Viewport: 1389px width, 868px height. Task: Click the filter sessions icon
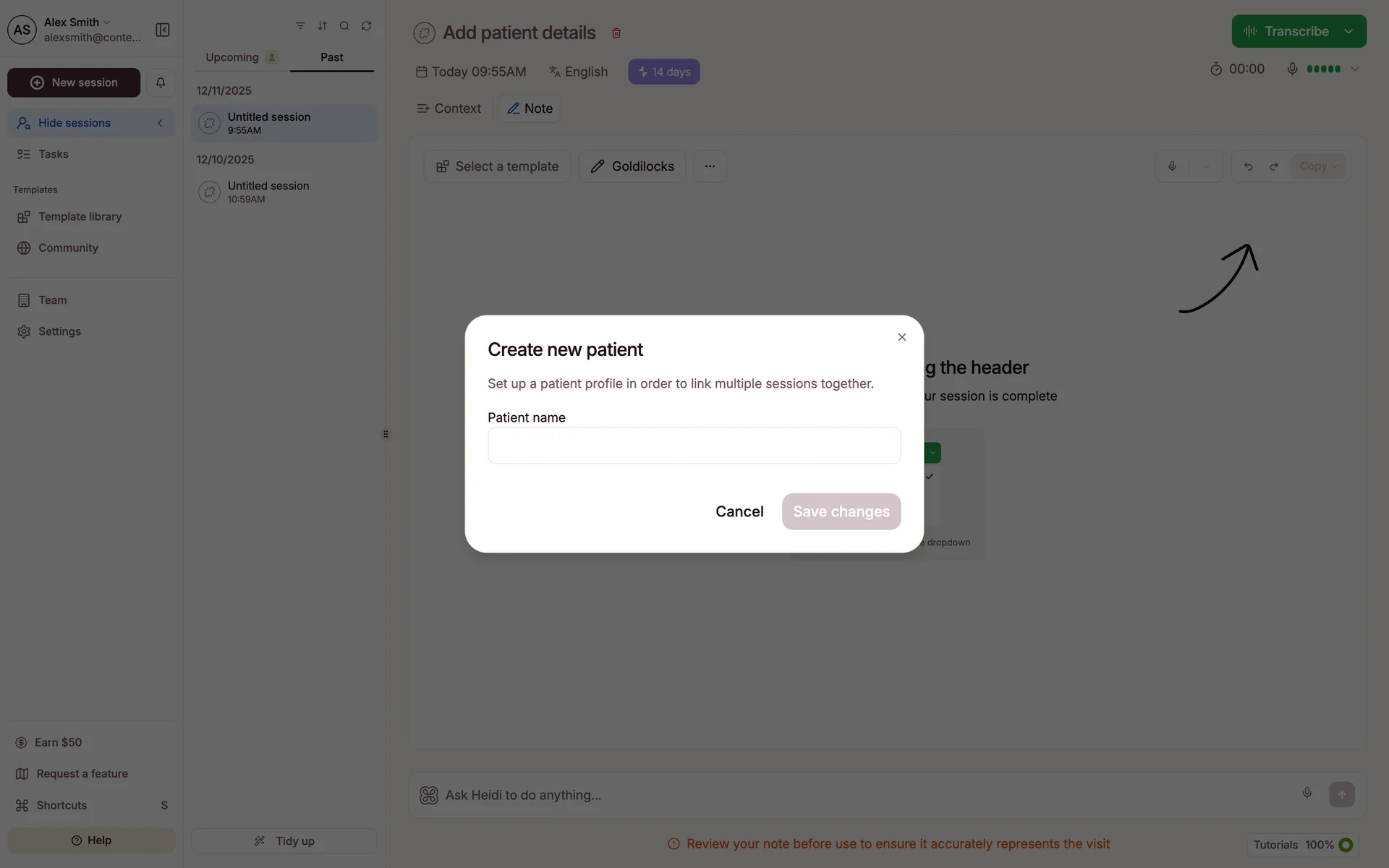[x=300, y=26]
